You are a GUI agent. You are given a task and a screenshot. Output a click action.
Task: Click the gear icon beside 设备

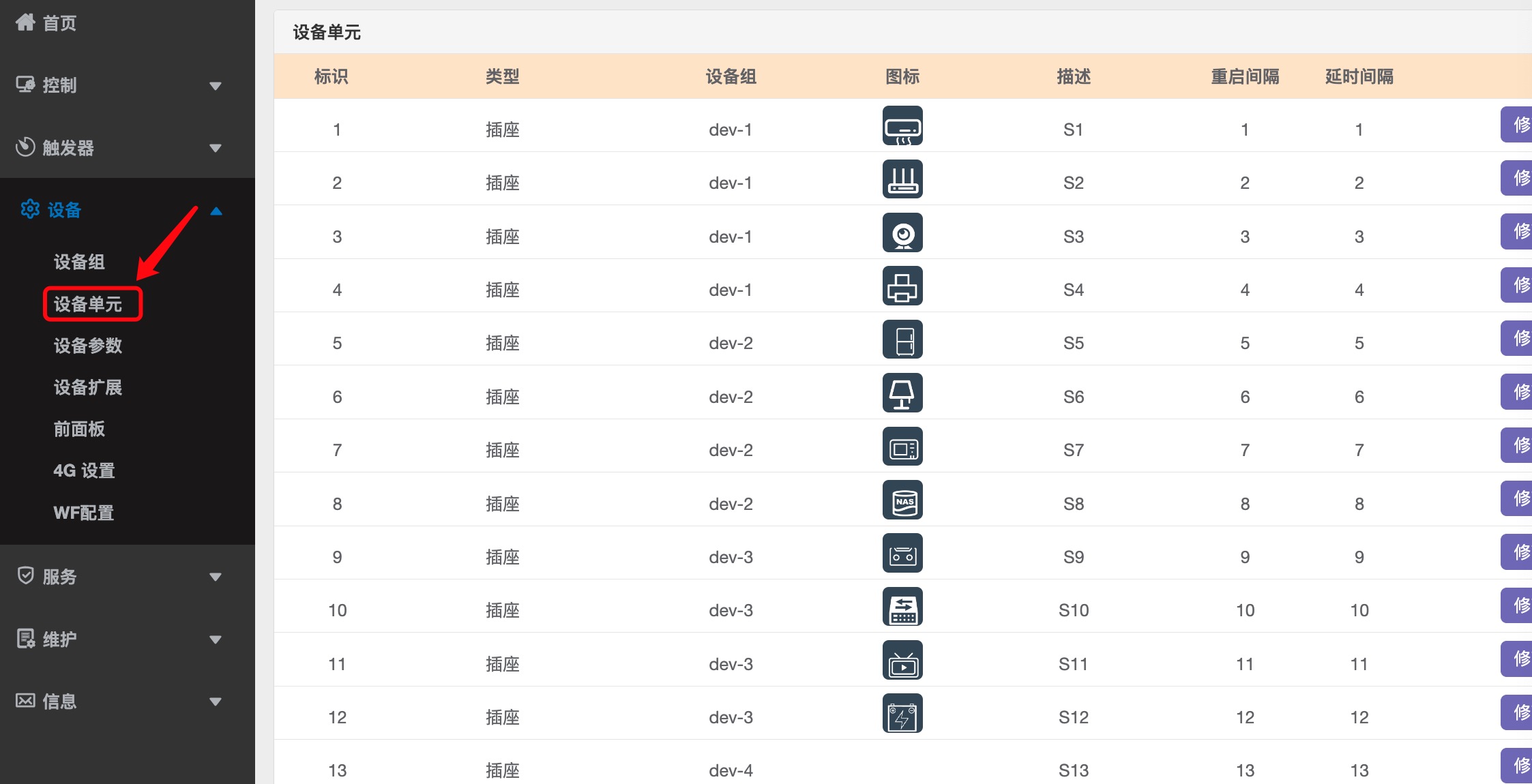click(x=30, y=209)
